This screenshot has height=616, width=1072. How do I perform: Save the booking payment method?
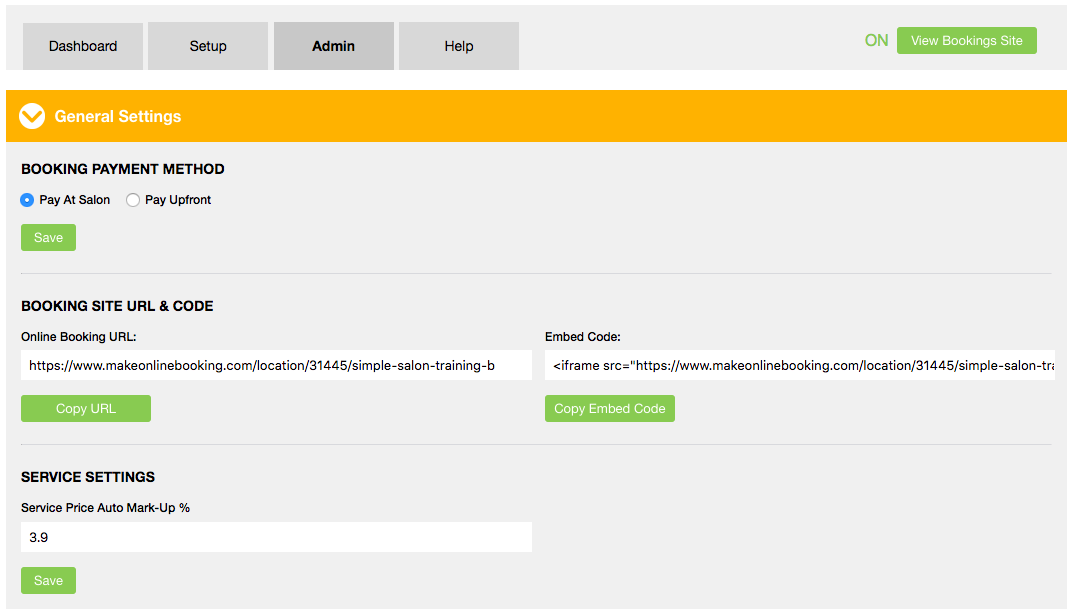(49, 237)
